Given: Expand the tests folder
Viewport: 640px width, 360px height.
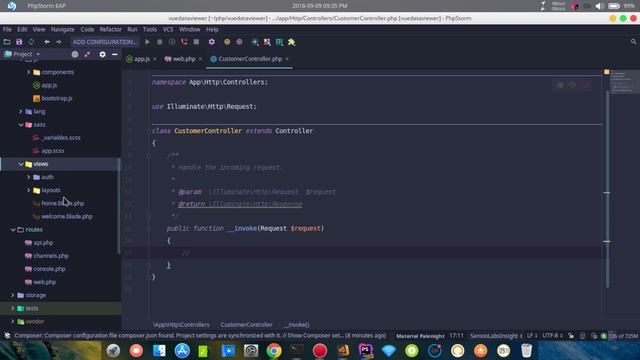Looking at the screenshot, I should pyautogui.click(x=13, y=308).
